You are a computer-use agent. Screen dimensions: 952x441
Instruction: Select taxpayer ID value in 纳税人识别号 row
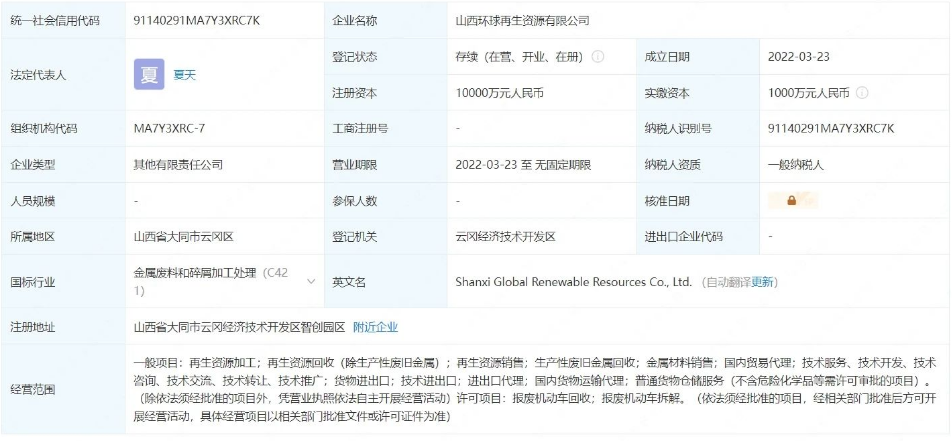pos(831,129)
